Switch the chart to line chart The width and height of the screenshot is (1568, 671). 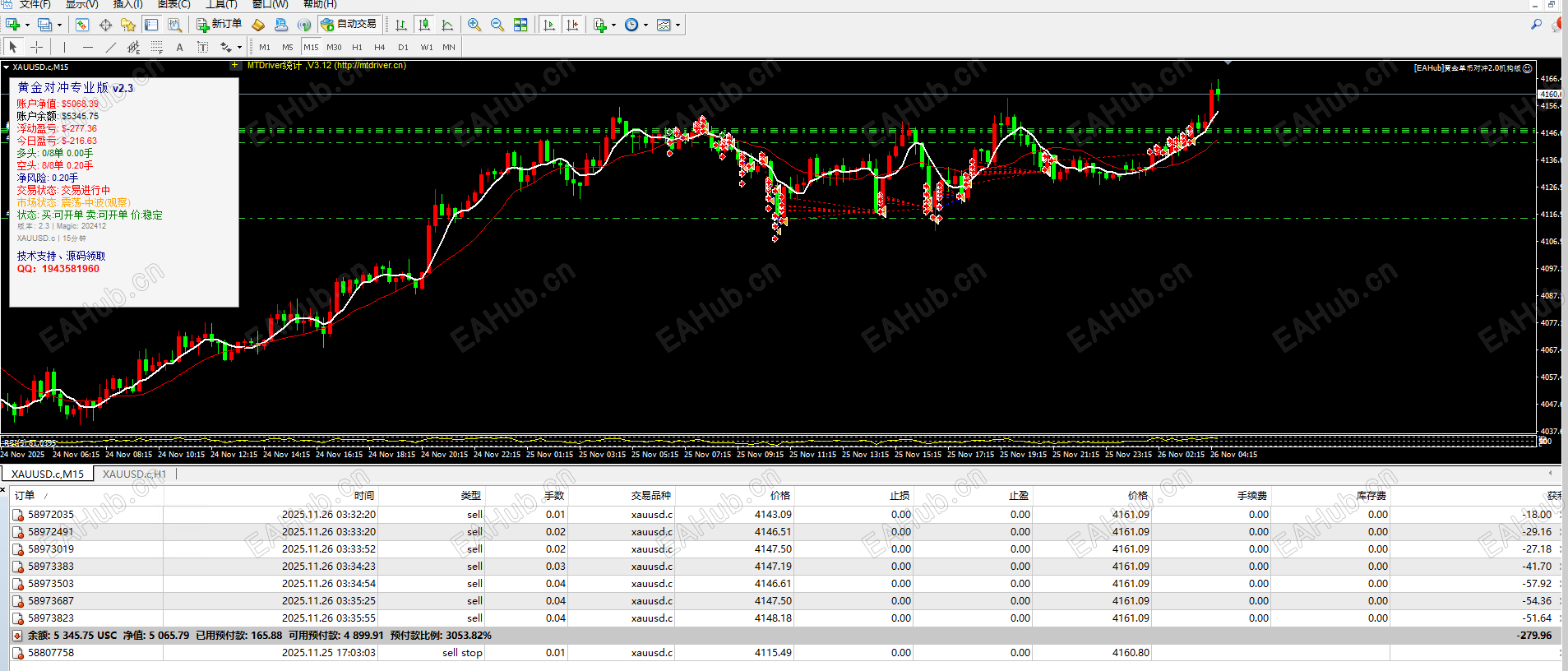(x=447, y=25)
